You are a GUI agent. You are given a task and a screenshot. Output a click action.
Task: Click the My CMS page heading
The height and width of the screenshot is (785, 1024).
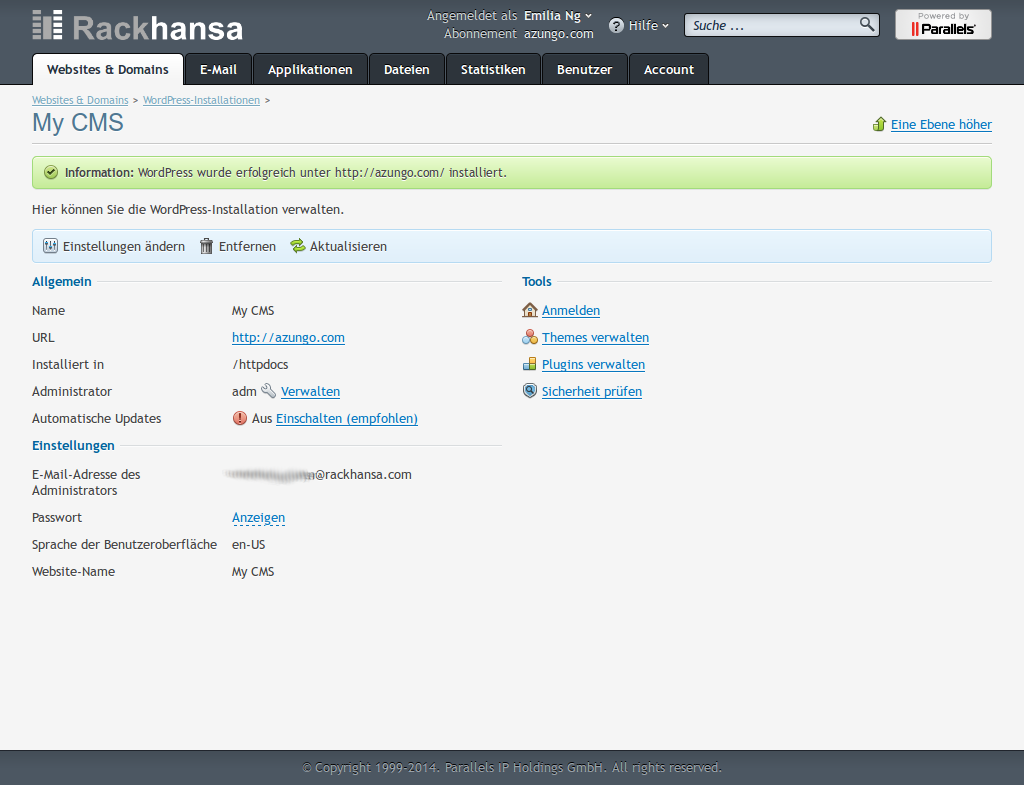click(78, 123)
